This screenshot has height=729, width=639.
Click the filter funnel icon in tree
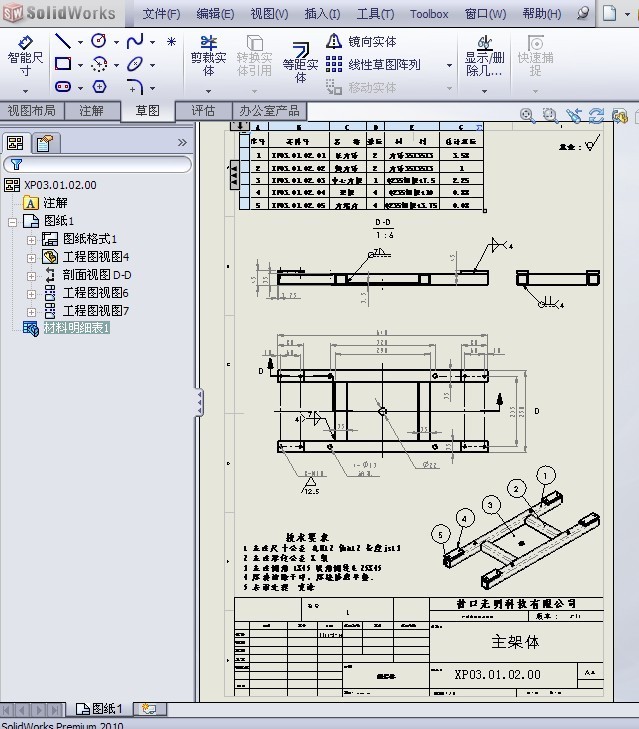[x=16, y=164]
